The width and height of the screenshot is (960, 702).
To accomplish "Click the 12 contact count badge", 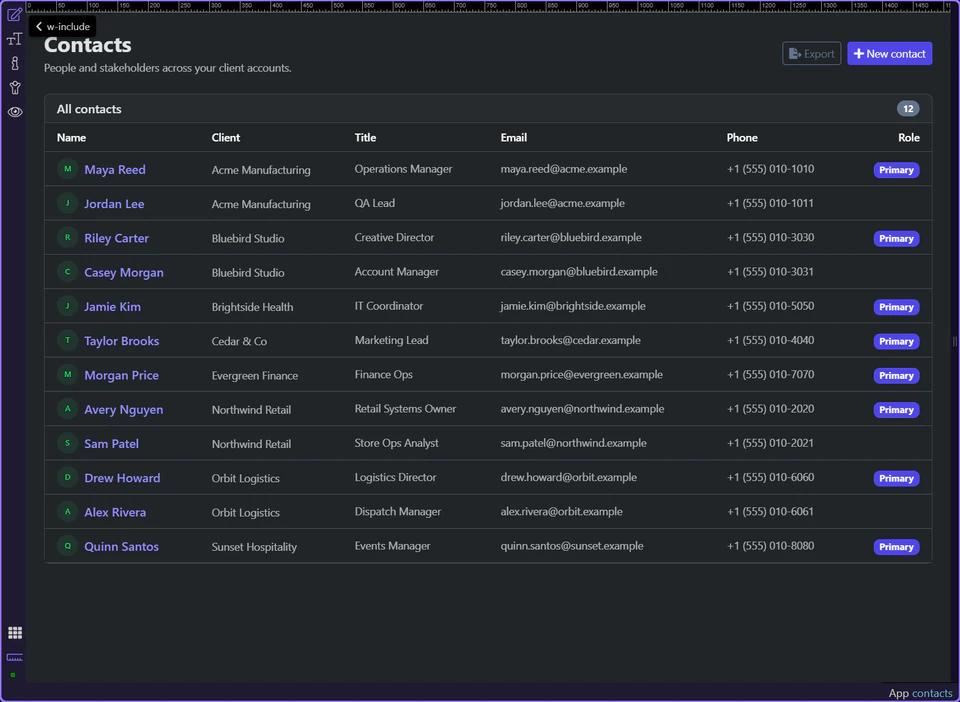I will tap(907, 109).
